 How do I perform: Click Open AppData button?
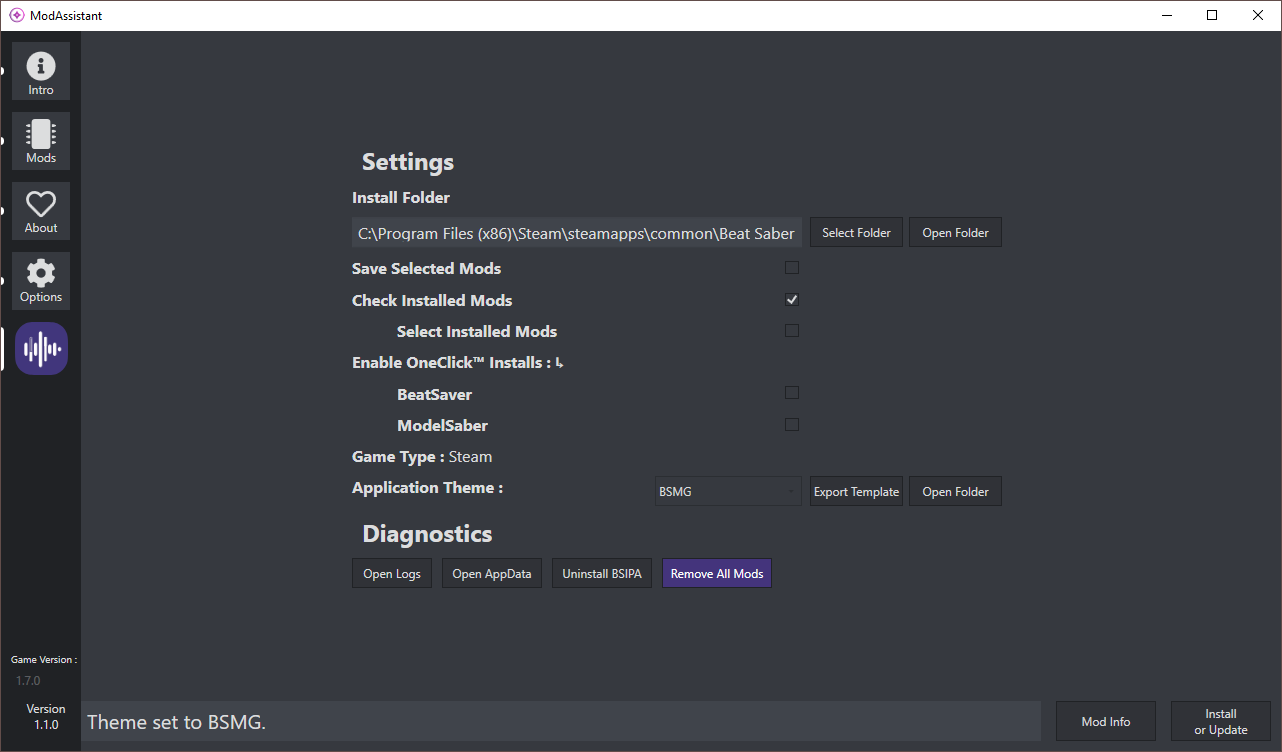[x=492, y=573]
